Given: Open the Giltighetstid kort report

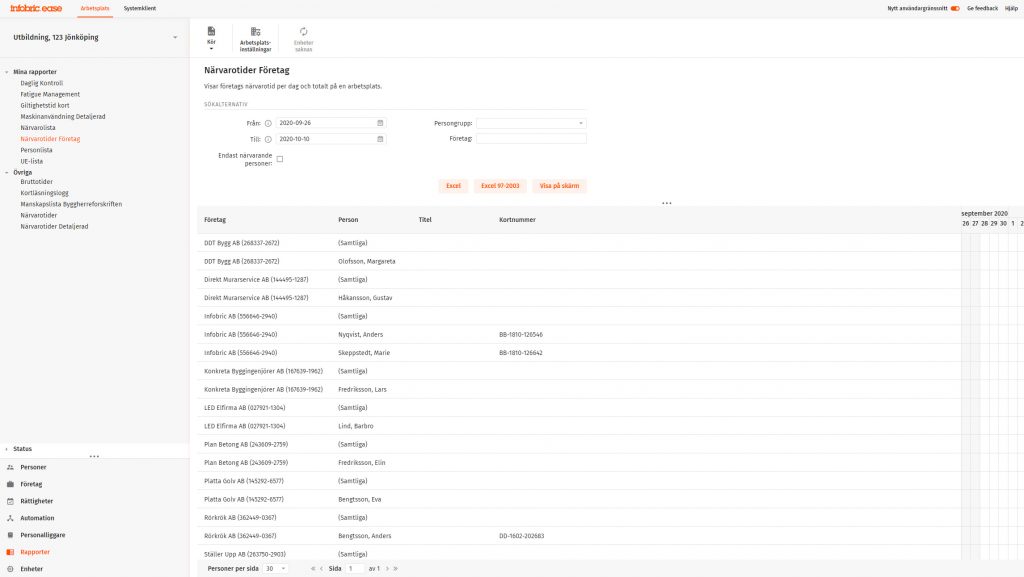Looking at the screenshot, I should [x=44, y=106].
